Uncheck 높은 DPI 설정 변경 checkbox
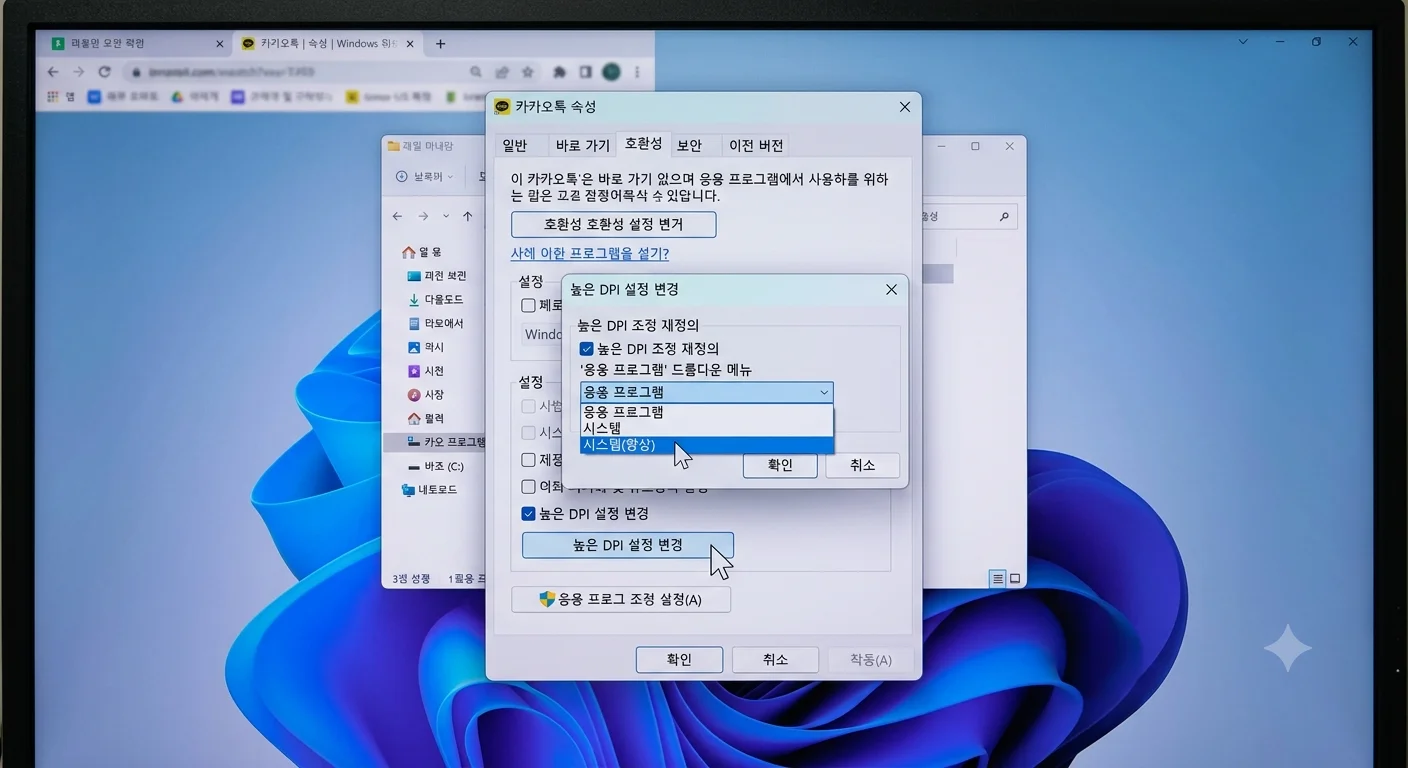This screenshot has height=768, width=1408. (x=529, y=514)
